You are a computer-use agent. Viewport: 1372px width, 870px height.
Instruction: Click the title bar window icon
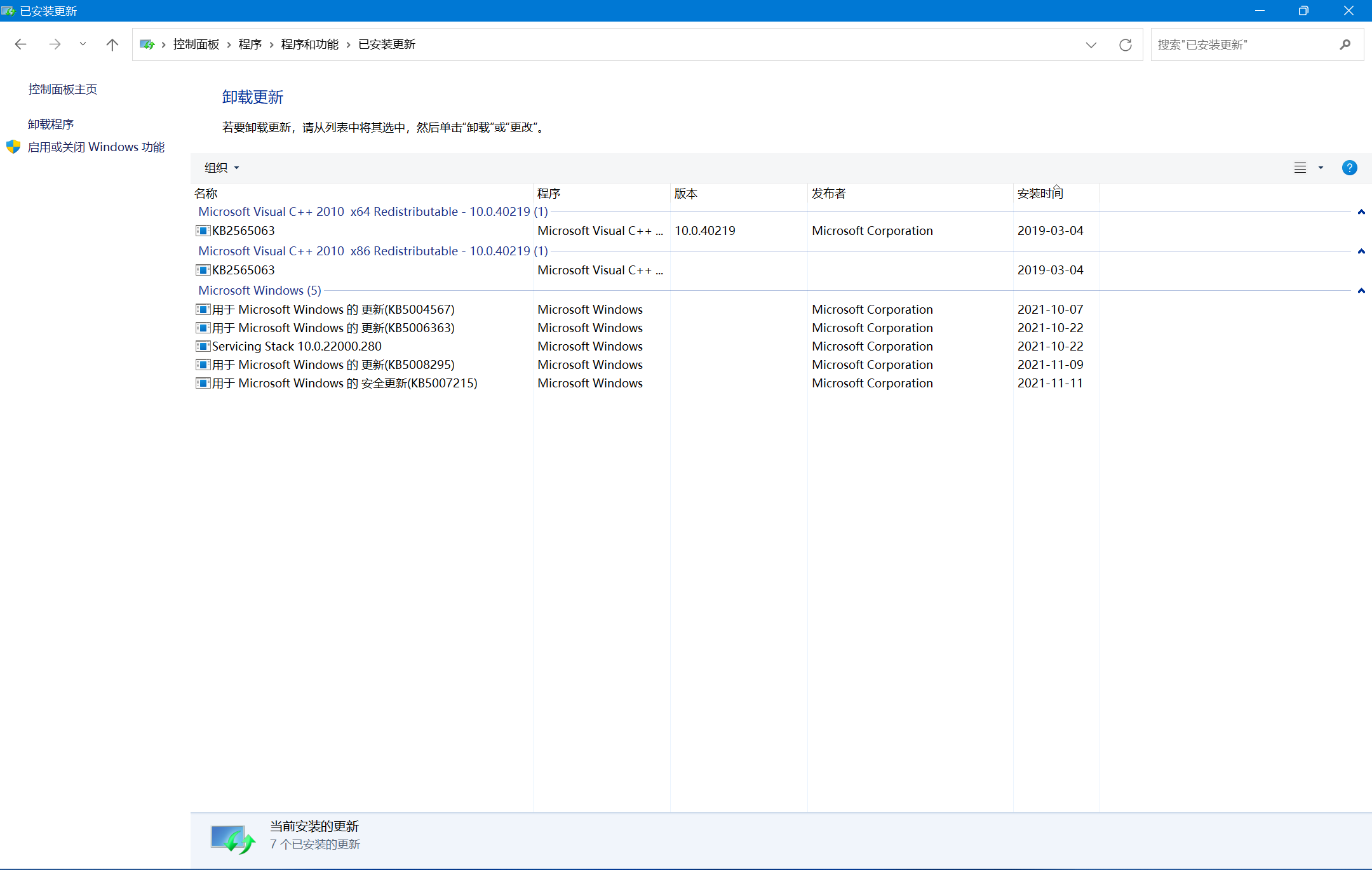[x=8, y=11]
